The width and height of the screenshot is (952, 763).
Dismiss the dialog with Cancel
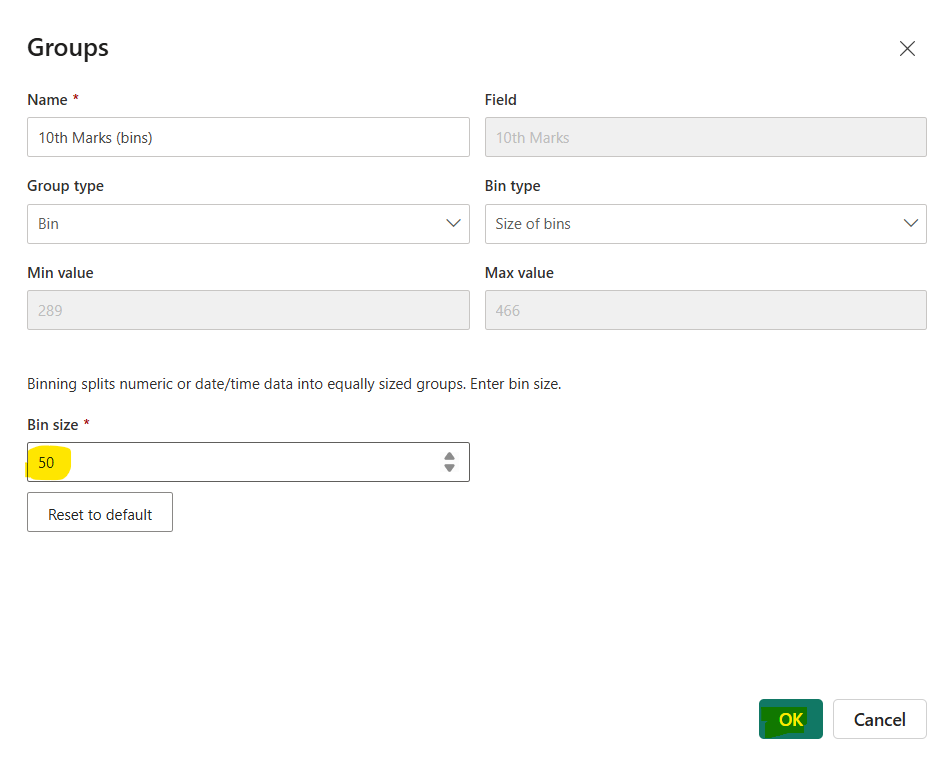pos(879,719)
